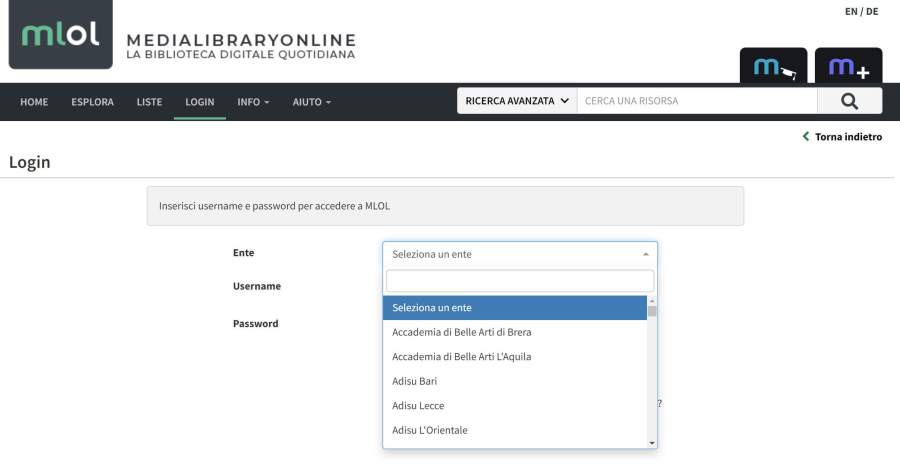The width and height of the screenshot is (900, 476).
Task: Open the Liste menu item
Action: coord(149,102)
